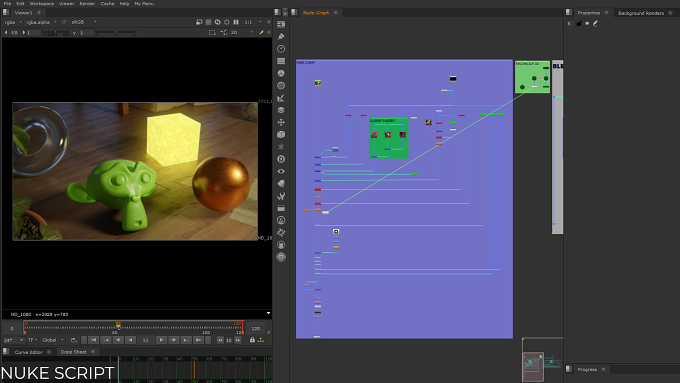Toggle the IP input process button

point(64,22)
